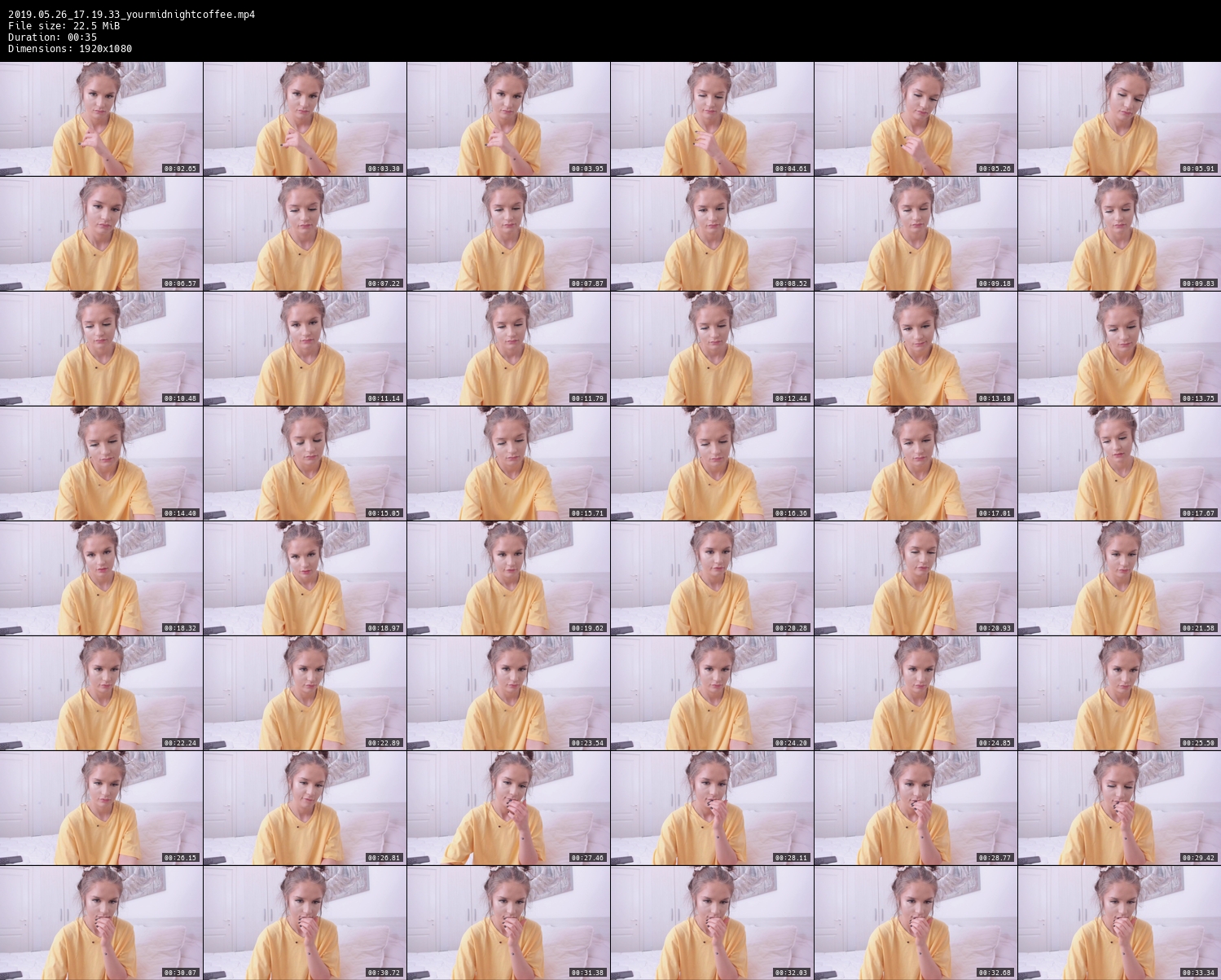Open thumbnail at timestamp 00:02.65
This screenshot has width=1221, height=980.
tap(101, 119)
